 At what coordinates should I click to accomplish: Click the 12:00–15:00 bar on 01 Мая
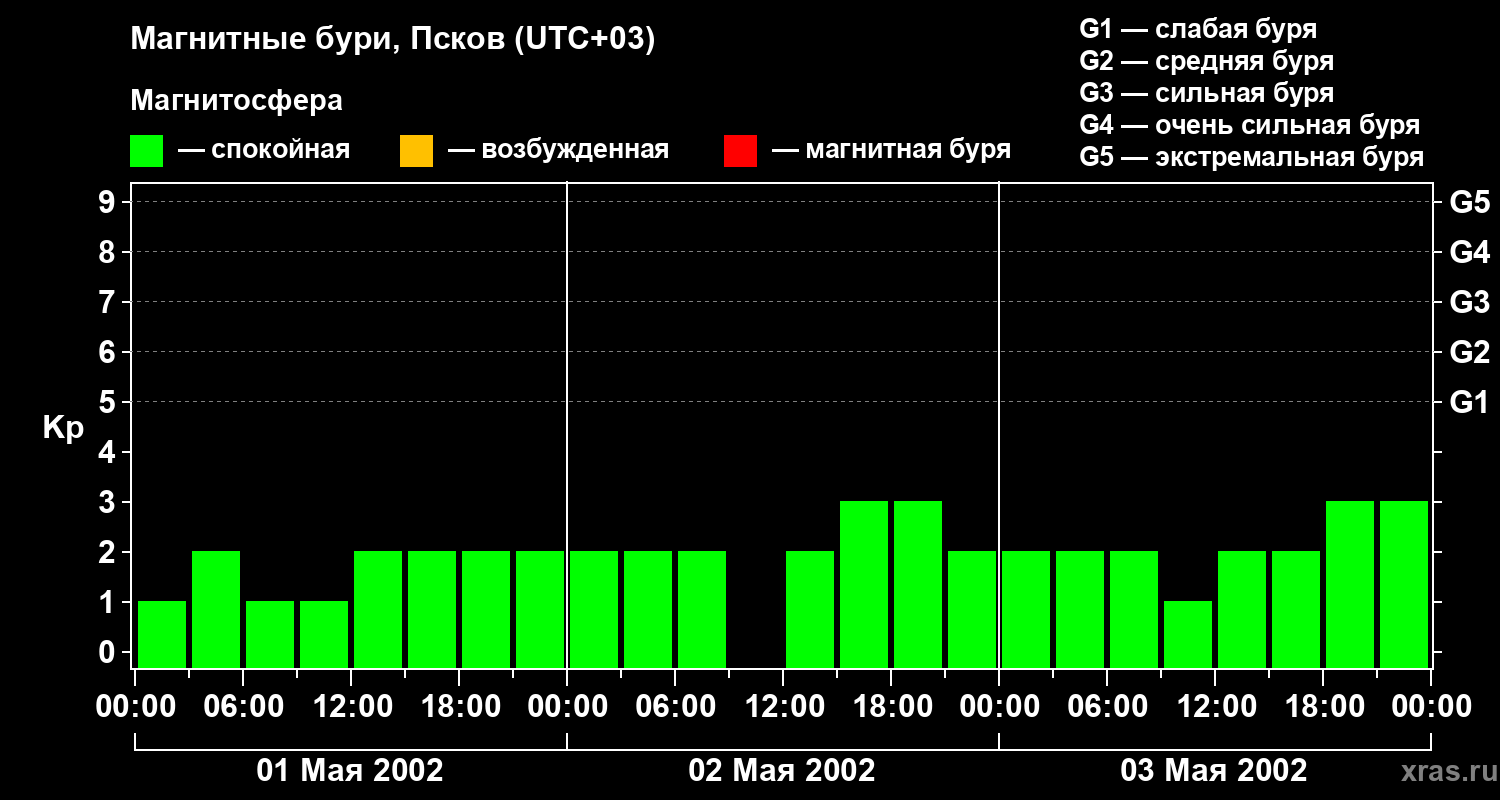click(378, 609)
